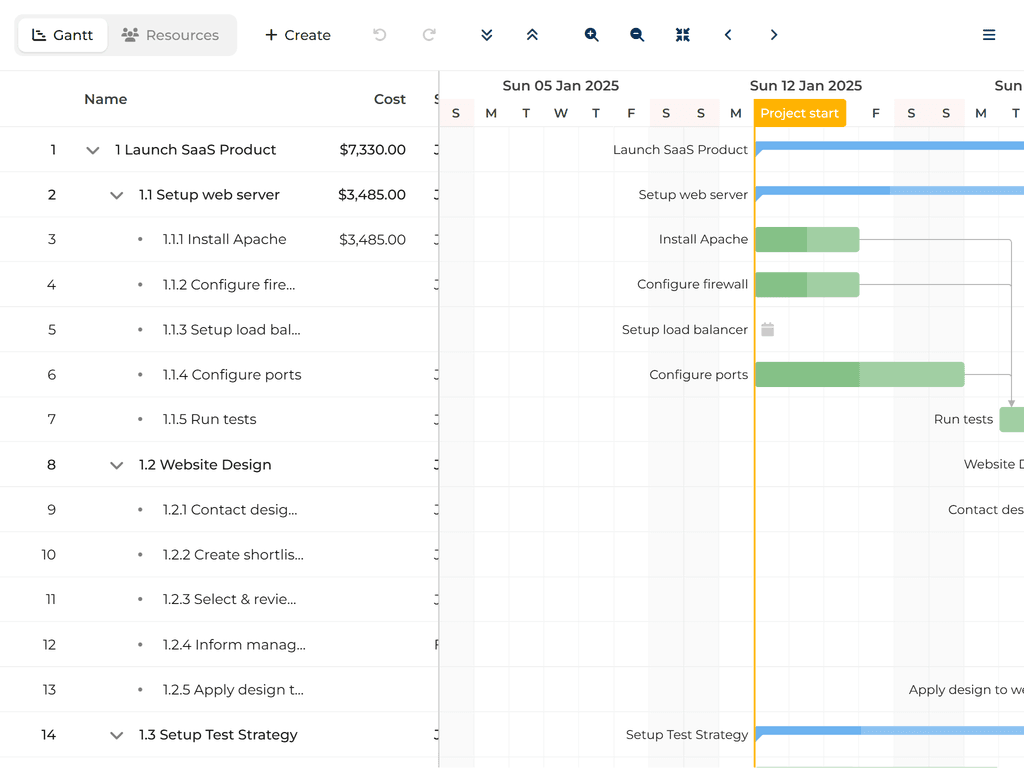
Task: Expand all tasks with double-down chevron
Action: (487, 35)
